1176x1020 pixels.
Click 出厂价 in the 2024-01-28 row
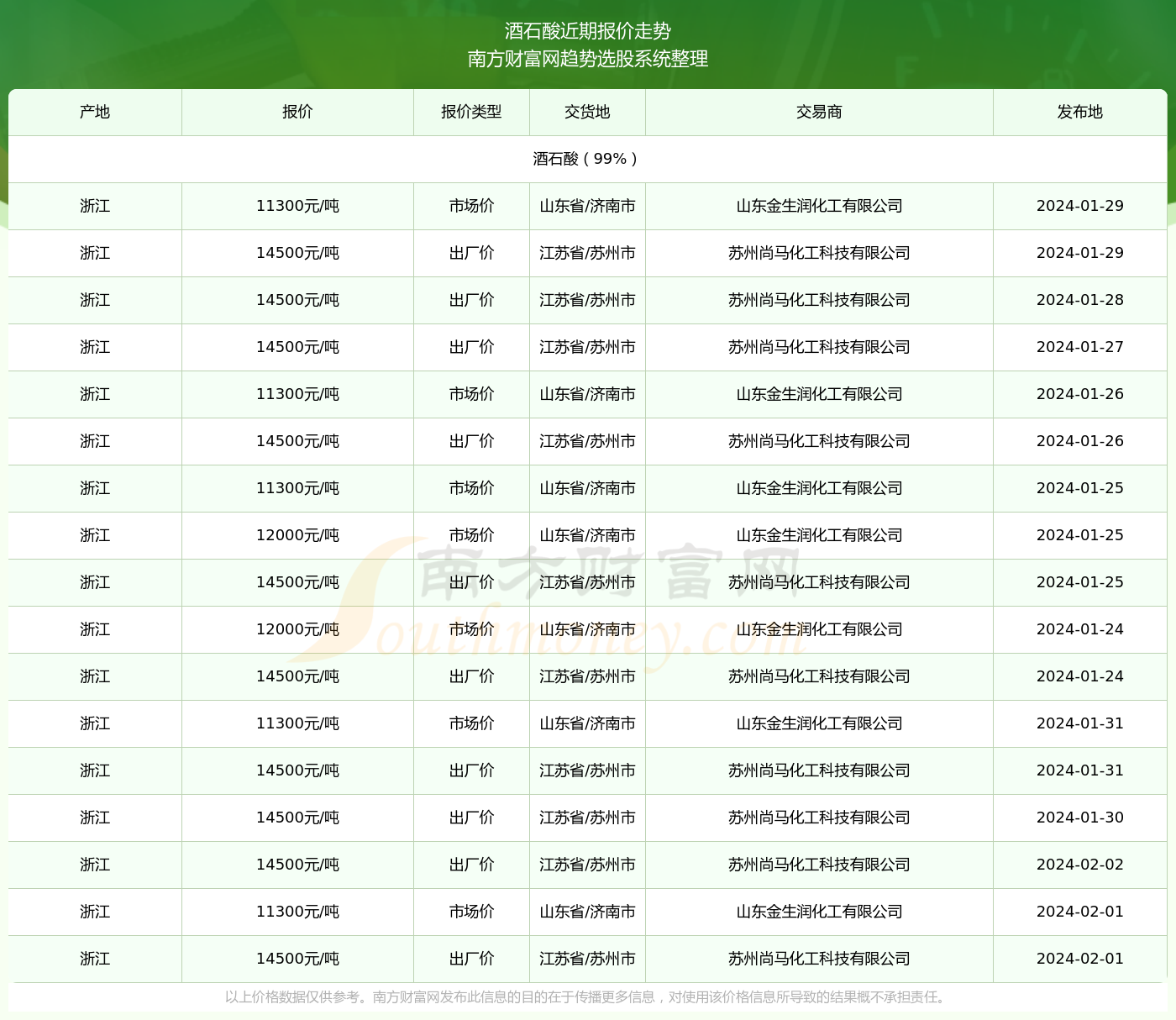[471, 300]
